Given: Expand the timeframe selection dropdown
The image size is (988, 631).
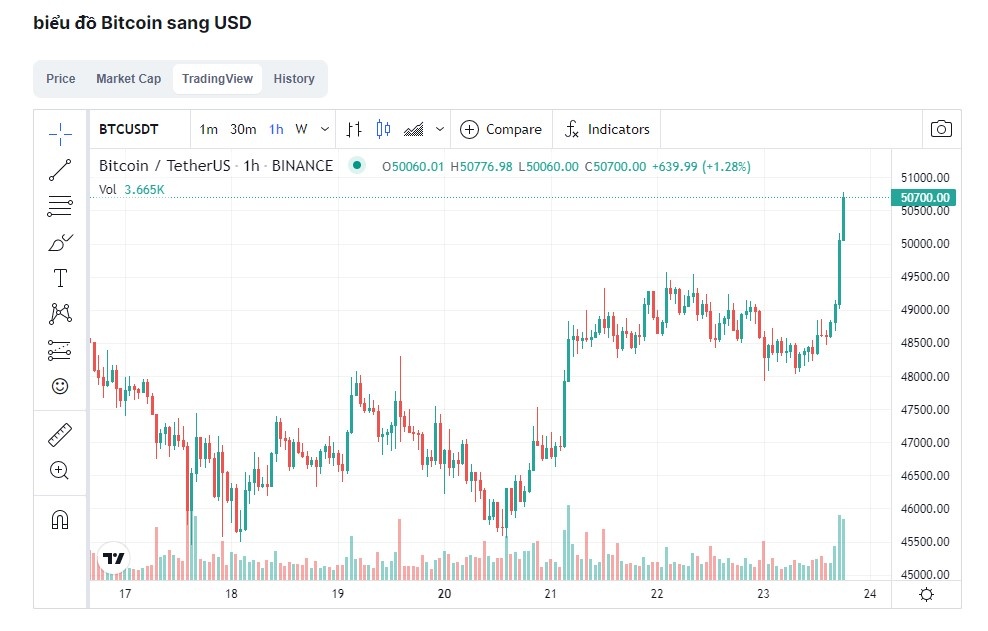Looking at the screenshot, I should [323, 129].
